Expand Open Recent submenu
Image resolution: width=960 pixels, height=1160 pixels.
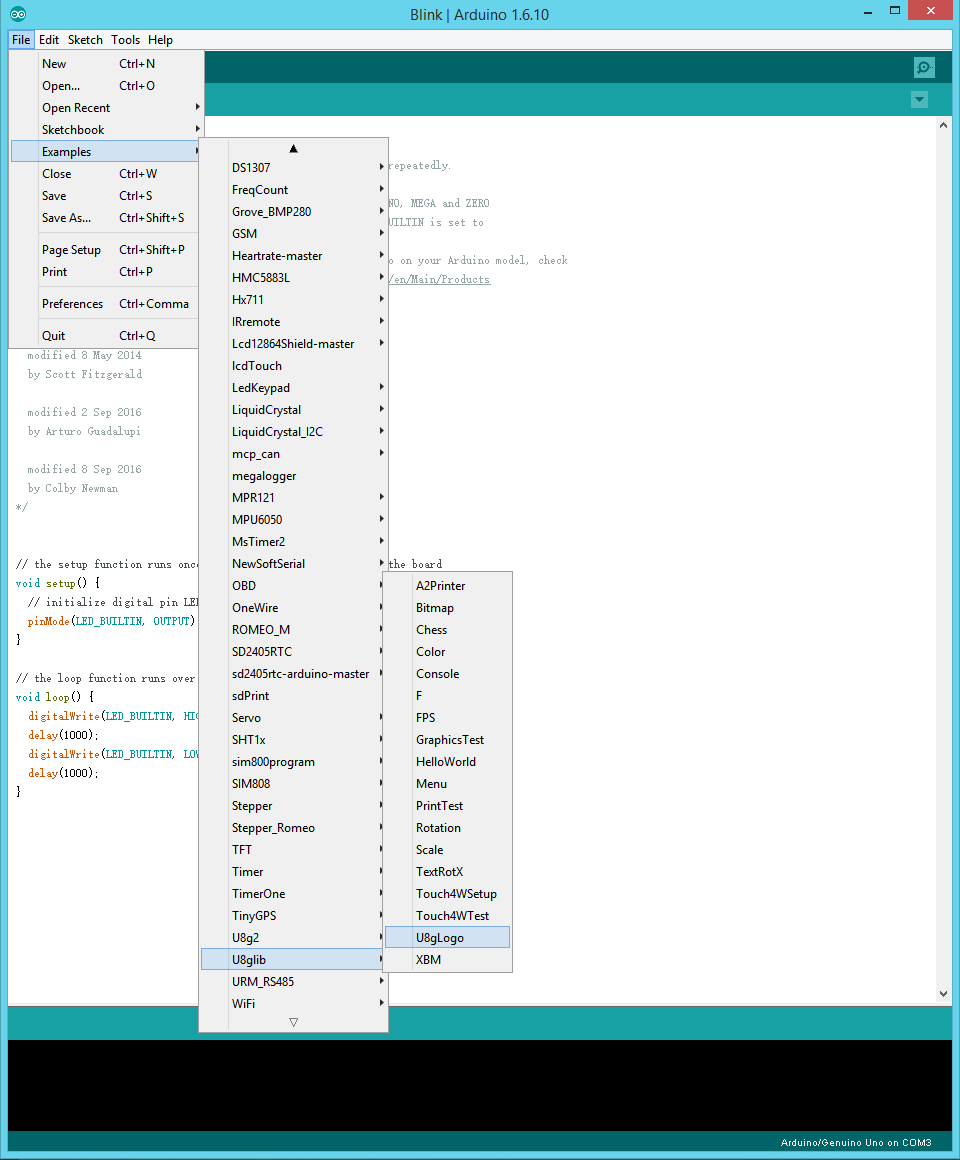pyautogui.click(x=105, y=108)
